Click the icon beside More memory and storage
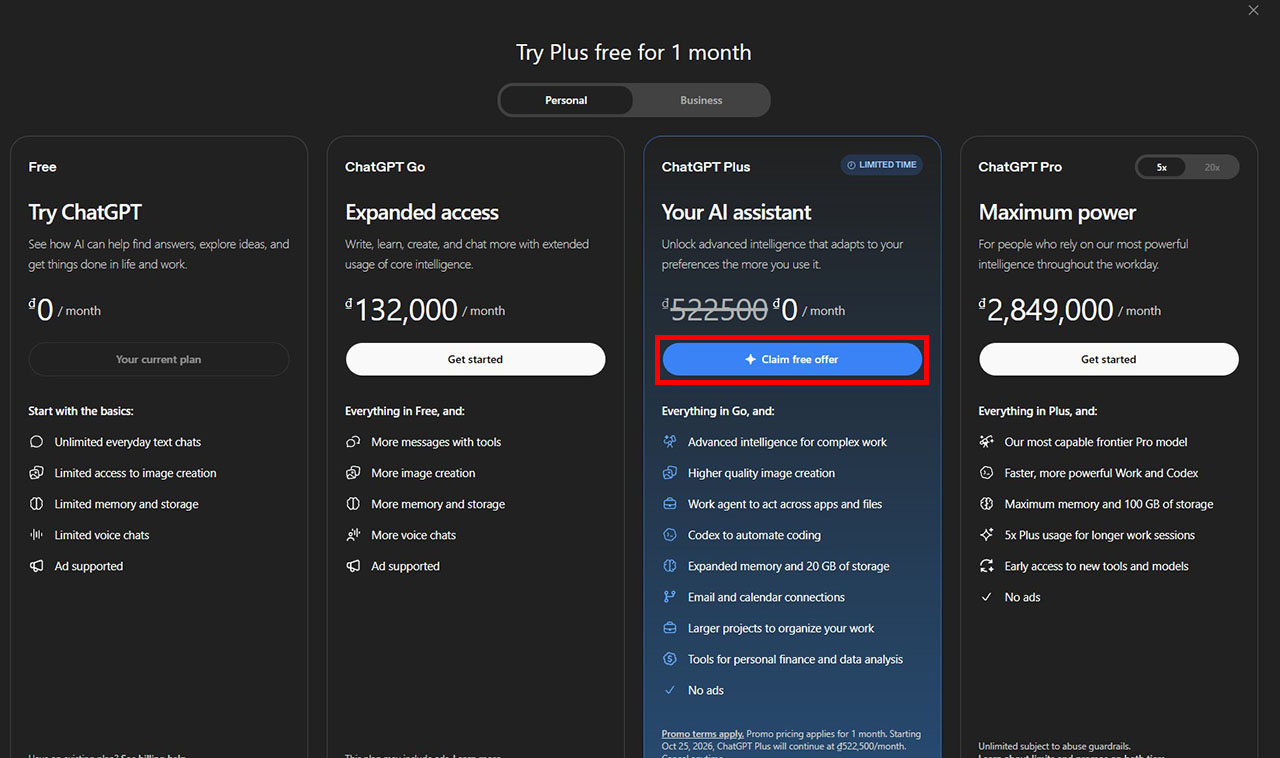Viewport: 1280px width, 758px height. click(x=353, y=504)
